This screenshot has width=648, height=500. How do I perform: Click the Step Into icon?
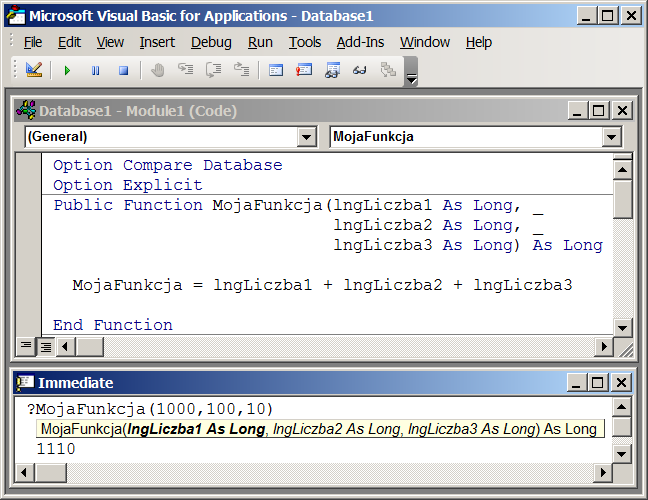click(186, 69)
